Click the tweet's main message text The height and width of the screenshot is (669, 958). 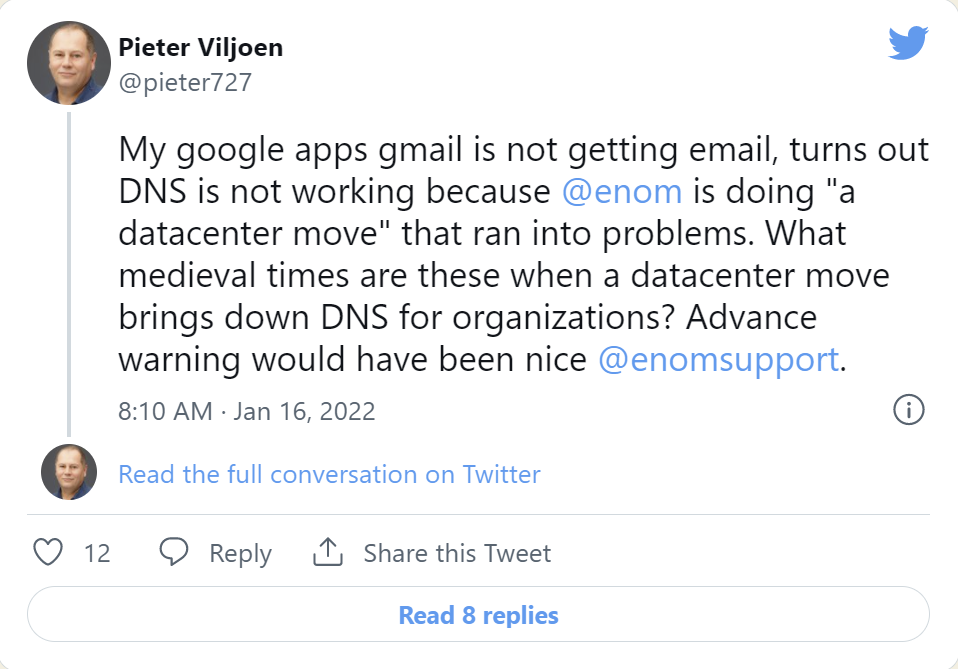(500, 255)
